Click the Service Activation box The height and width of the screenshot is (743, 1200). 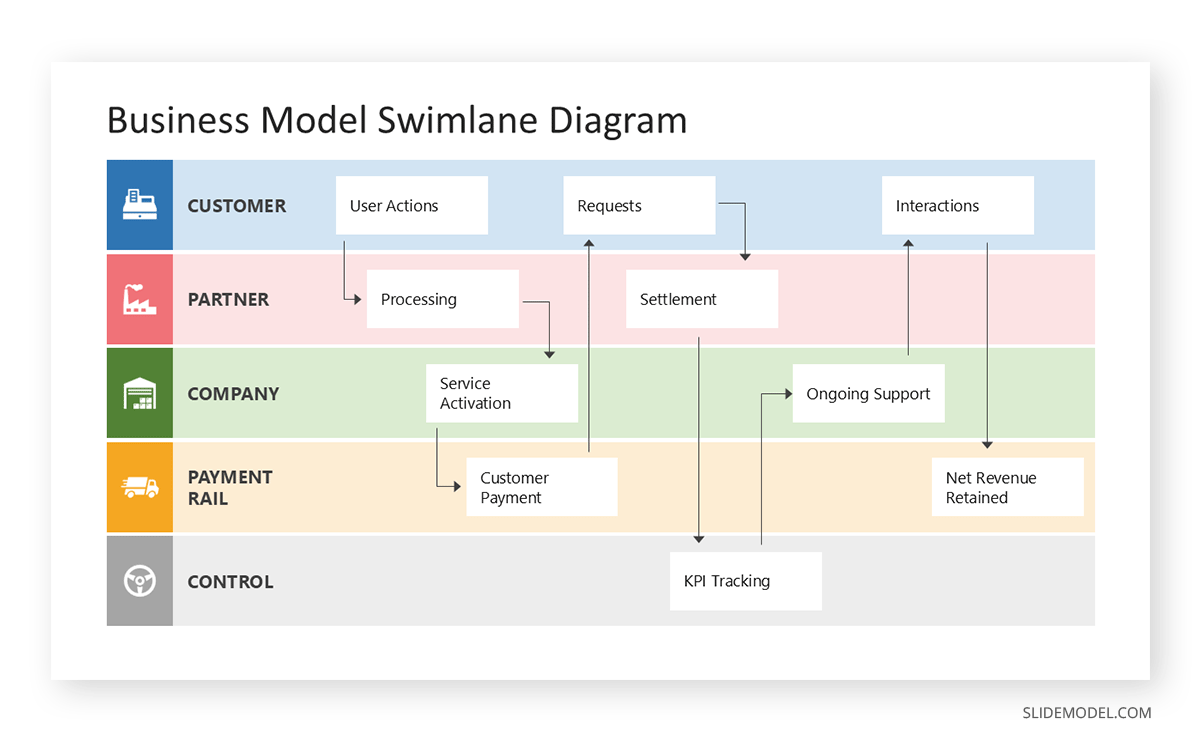coord(502,393)
